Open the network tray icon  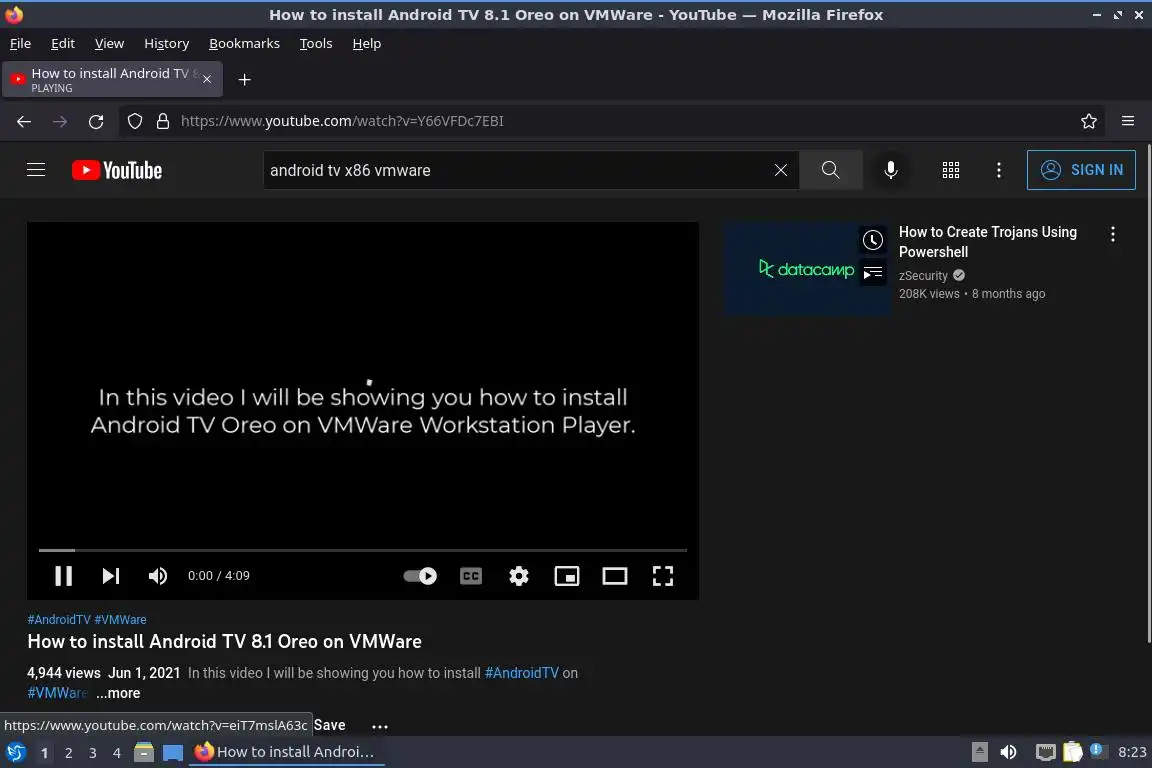tap(1045, 752)
